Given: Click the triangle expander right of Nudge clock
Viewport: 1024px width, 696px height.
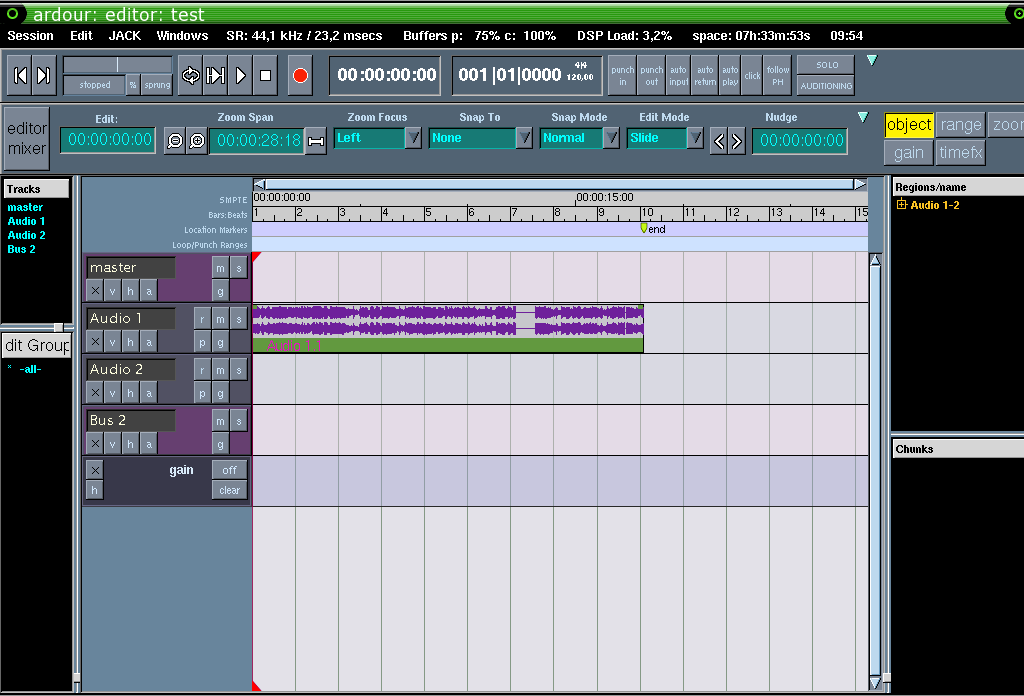Looking at the screenshot, I should click(863, 118).
